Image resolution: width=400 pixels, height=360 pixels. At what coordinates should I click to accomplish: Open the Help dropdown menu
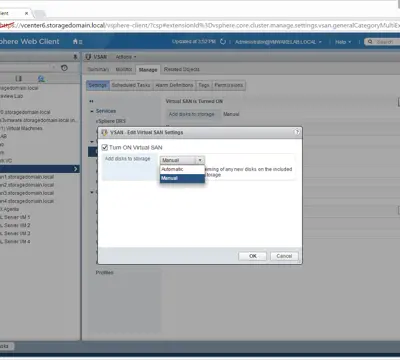click(x=343, y=42)
